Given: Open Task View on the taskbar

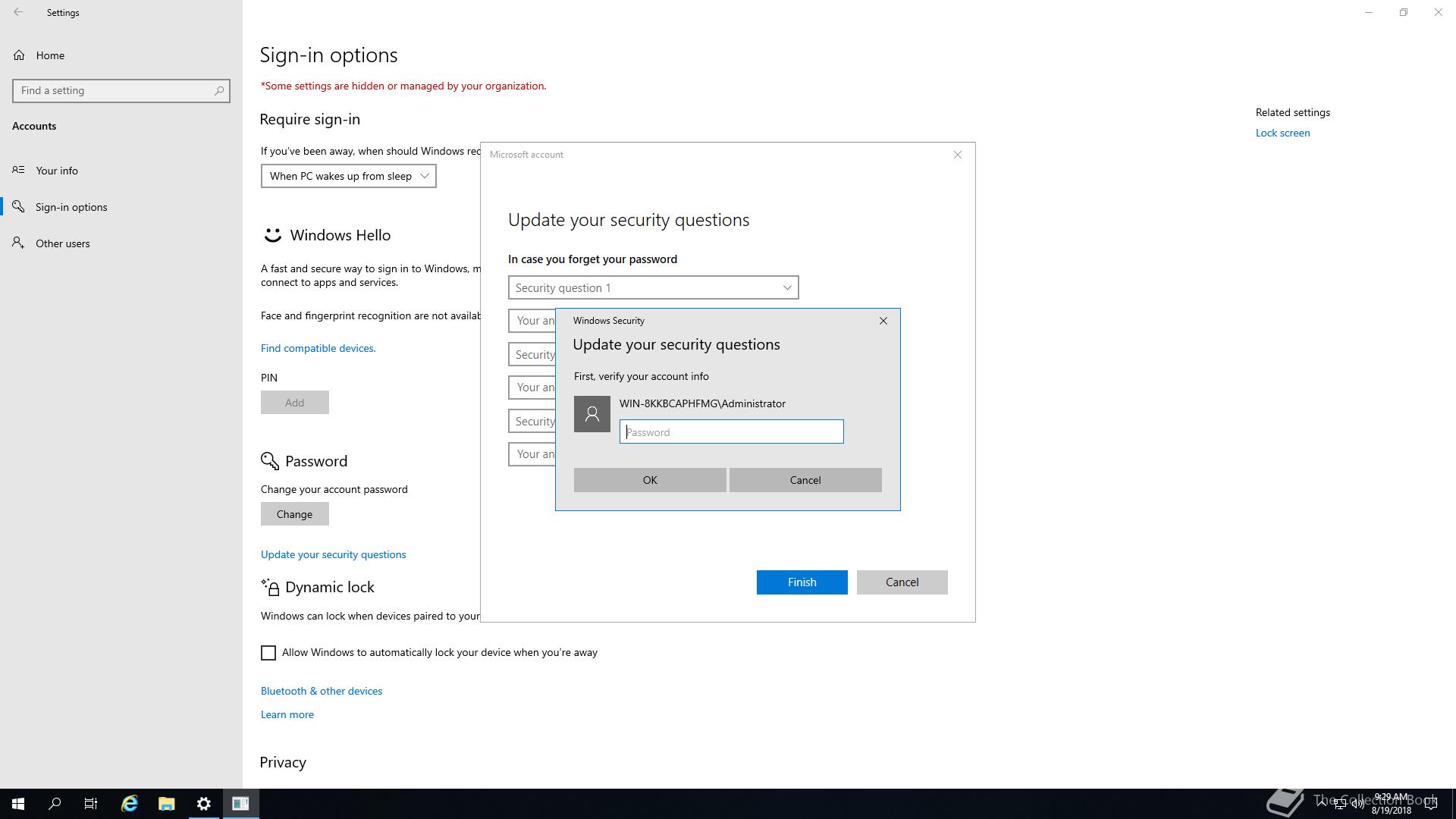Looking at the screenshot, I should tap(91, 804).
